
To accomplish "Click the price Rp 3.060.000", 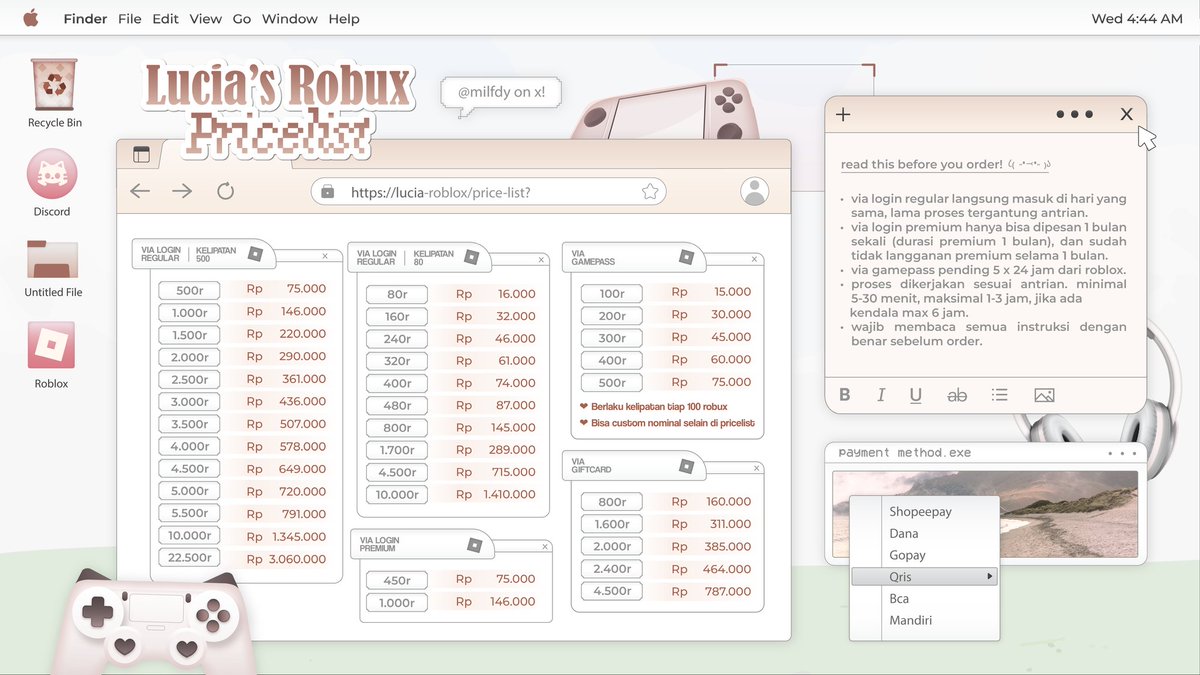I will (286, 559).
